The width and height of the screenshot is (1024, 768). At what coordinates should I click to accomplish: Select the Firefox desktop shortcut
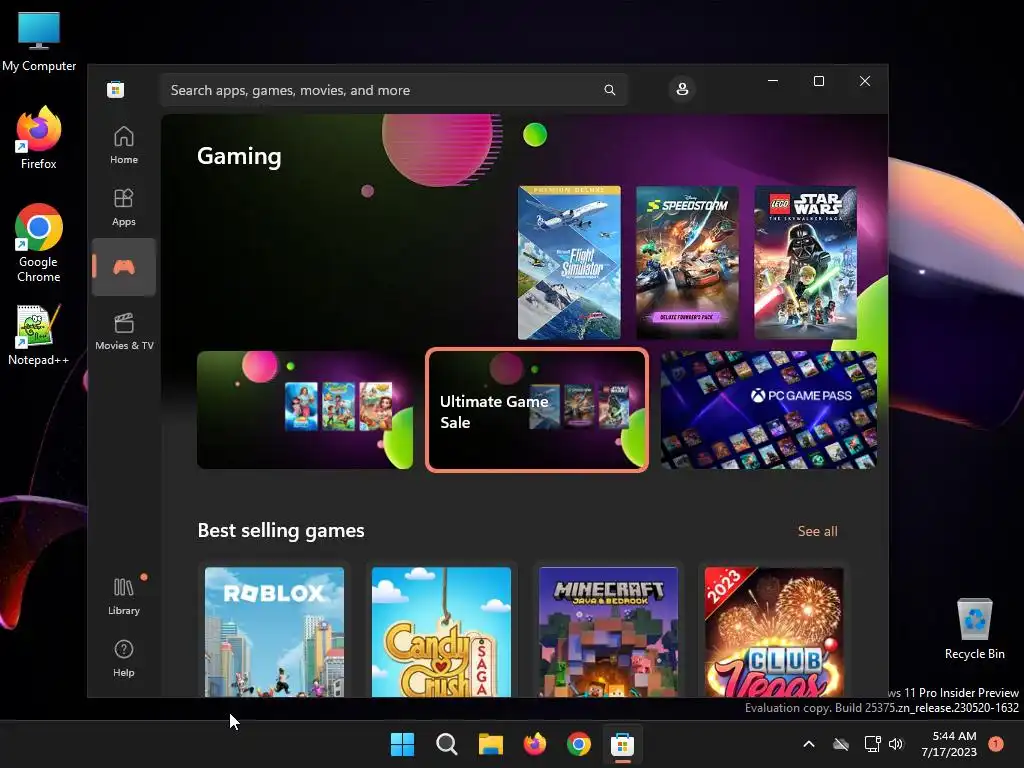click(39, 138)
